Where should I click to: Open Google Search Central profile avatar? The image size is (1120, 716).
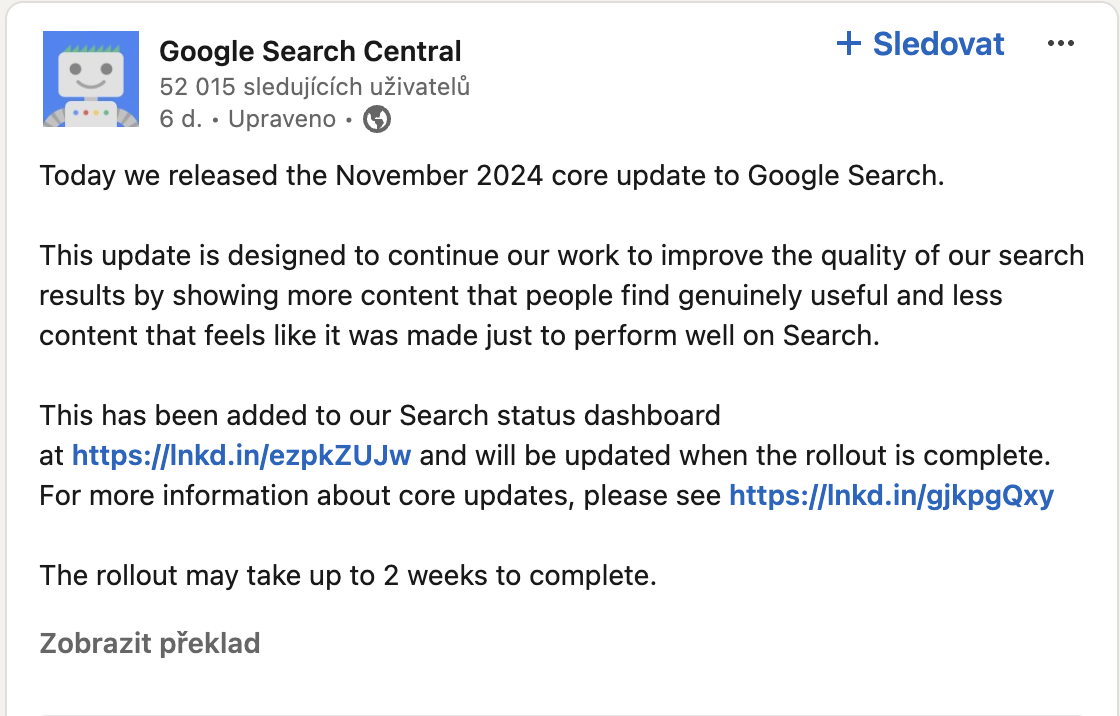pos(91,79)
